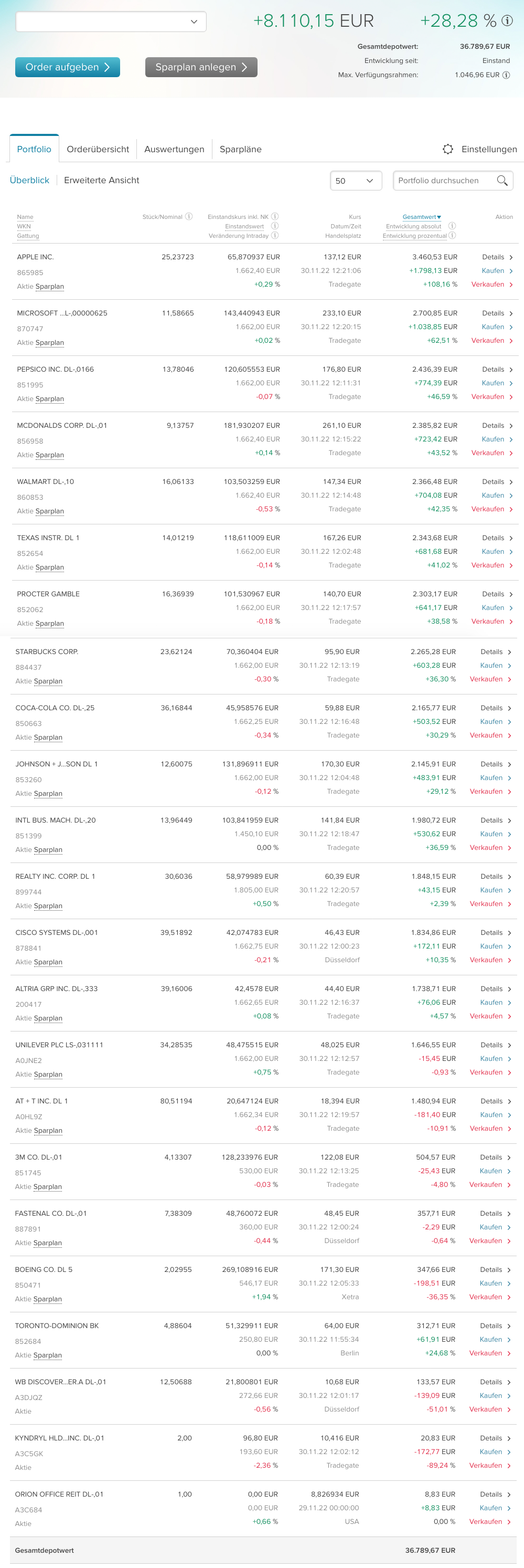Click the Order aufgeben button

coord(68,67)
